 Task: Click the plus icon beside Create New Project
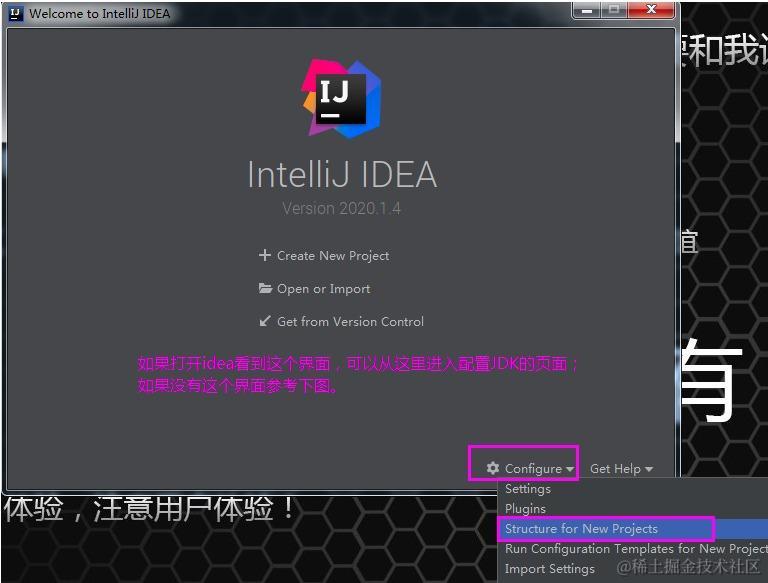pos(264,255)
